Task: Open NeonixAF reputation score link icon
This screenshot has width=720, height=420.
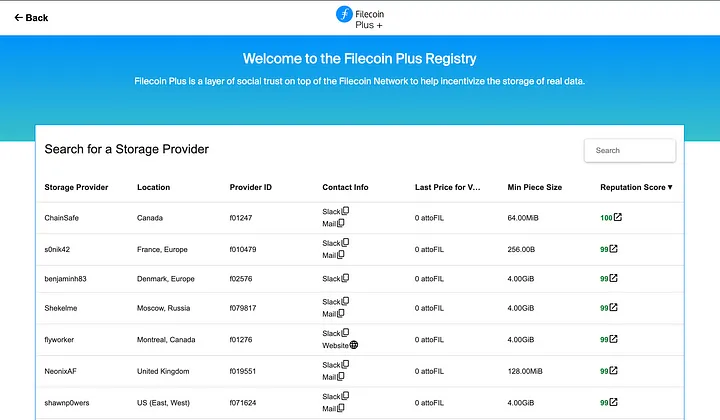Action: [613, 370]
